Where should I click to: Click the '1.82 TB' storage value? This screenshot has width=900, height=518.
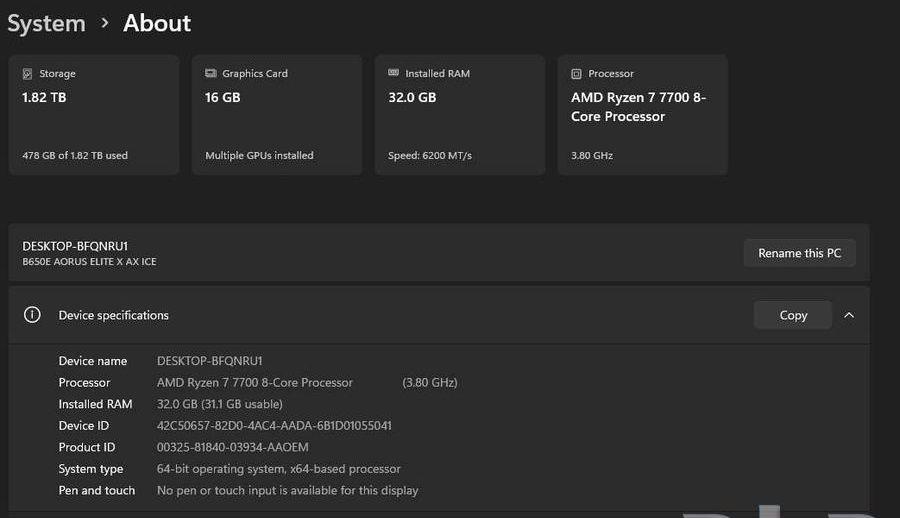click(44, 98)
